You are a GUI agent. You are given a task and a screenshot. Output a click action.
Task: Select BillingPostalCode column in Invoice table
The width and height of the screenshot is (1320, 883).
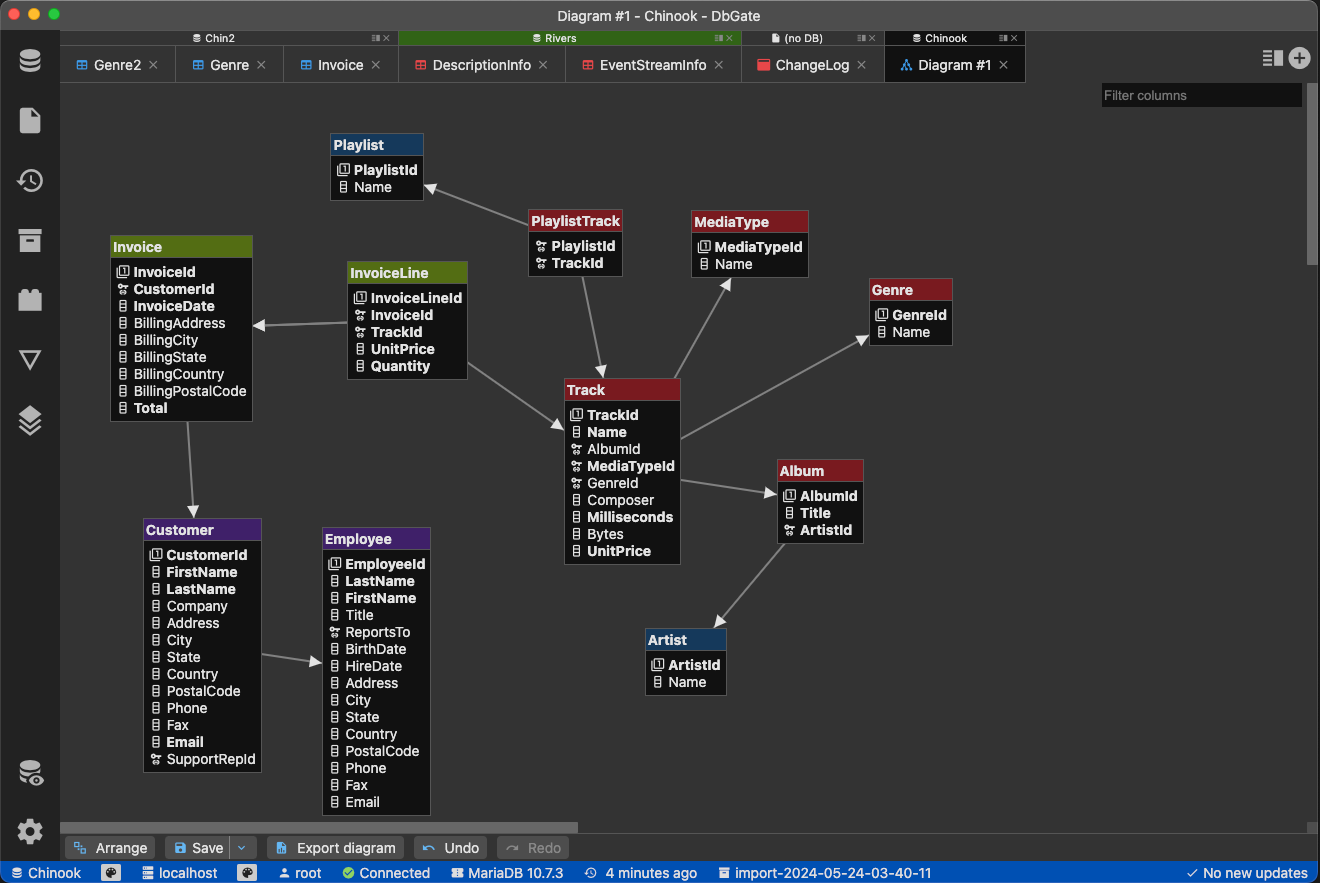click(x=181, y=391)
